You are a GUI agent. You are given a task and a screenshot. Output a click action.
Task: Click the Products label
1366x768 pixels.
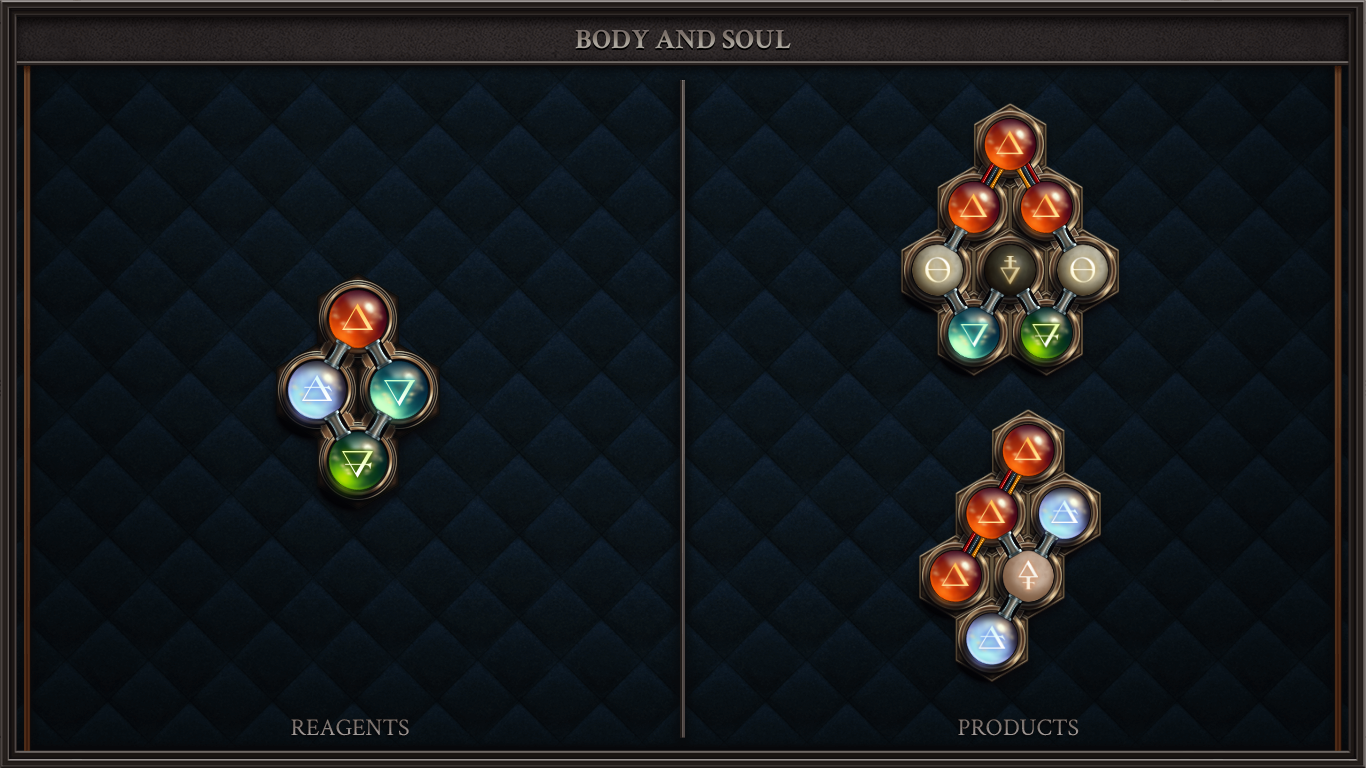click(x=1018, y=728)
